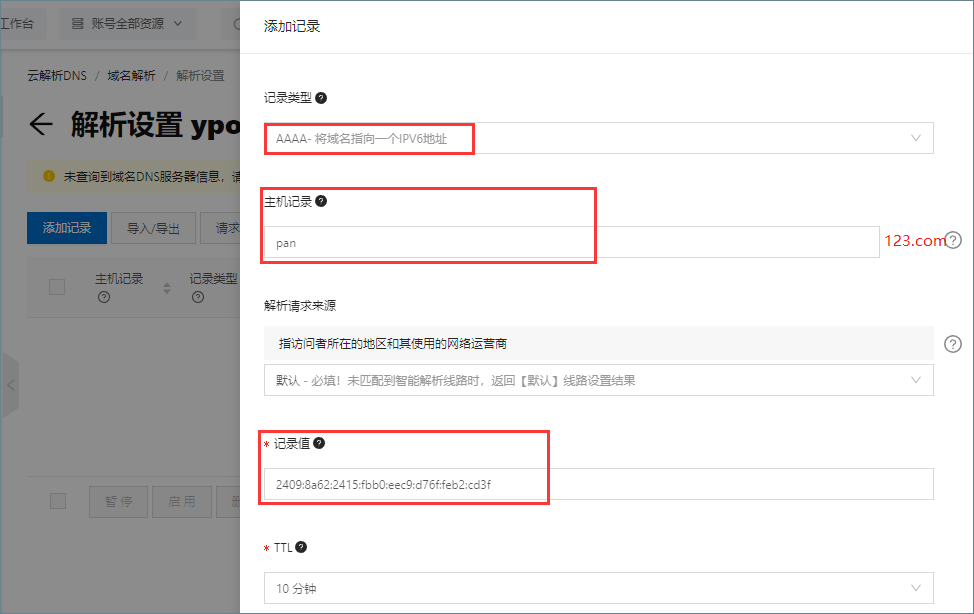Click the 添加记录 button
974x614 pixels.
pyautogui.click(x=66, y=228)
